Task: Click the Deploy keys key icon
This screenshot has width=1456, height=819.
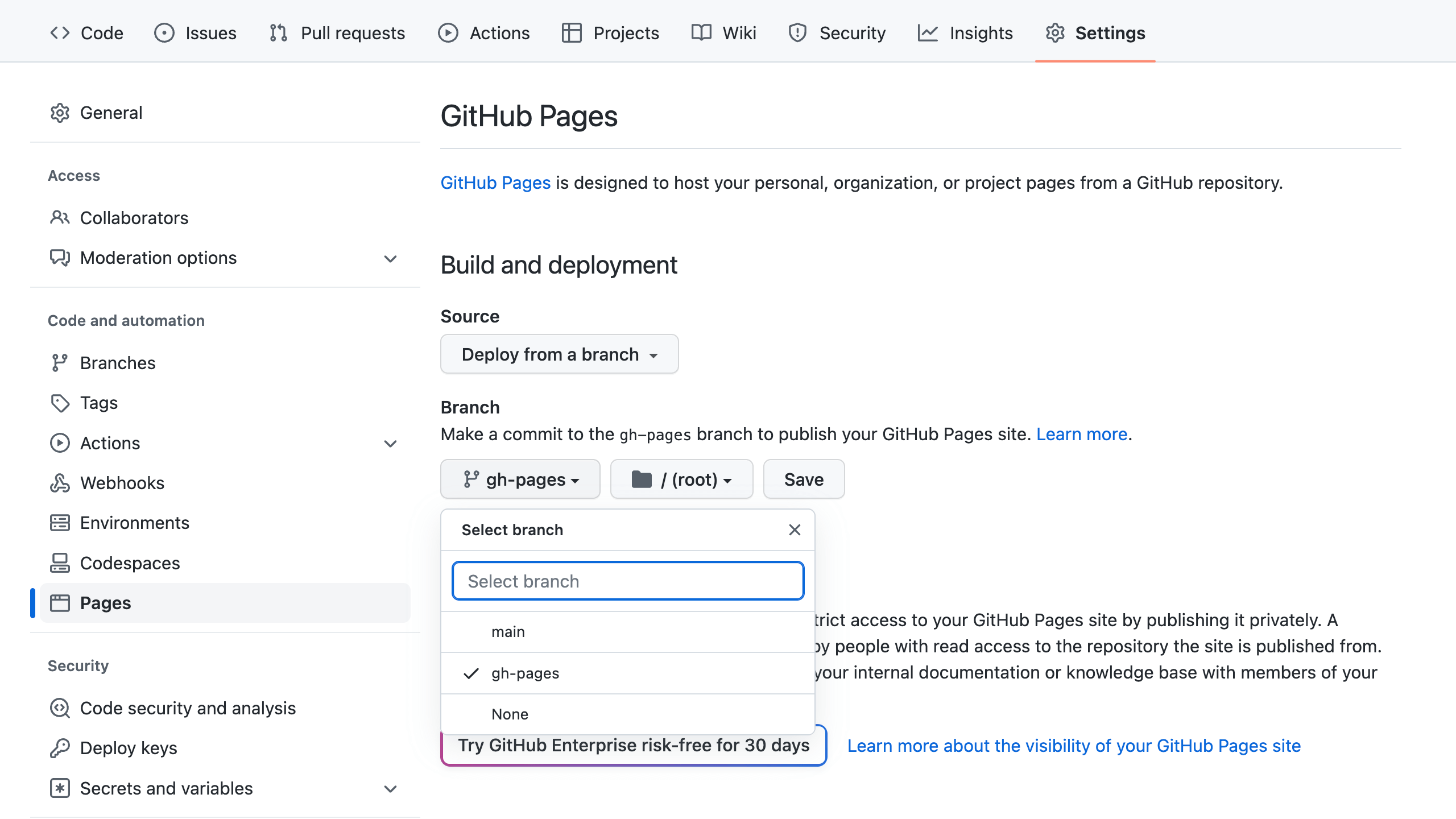Action: [x=60, y=748]
